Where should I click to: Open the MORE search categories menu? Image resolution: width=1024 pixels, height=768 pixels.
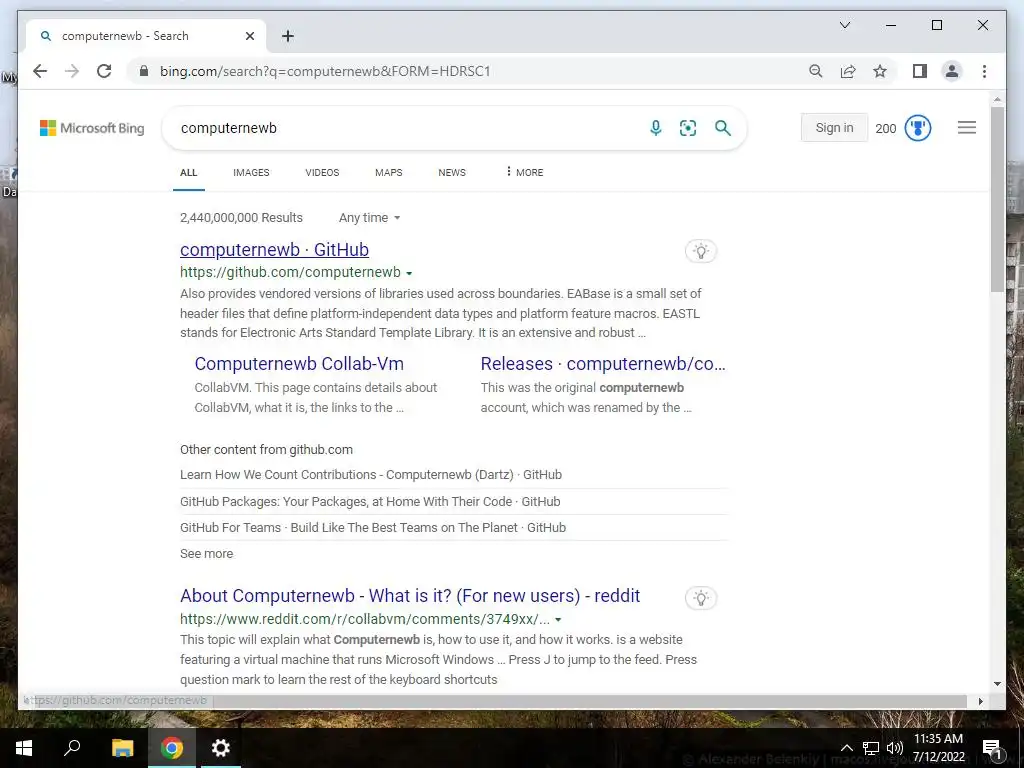[524, 172]
